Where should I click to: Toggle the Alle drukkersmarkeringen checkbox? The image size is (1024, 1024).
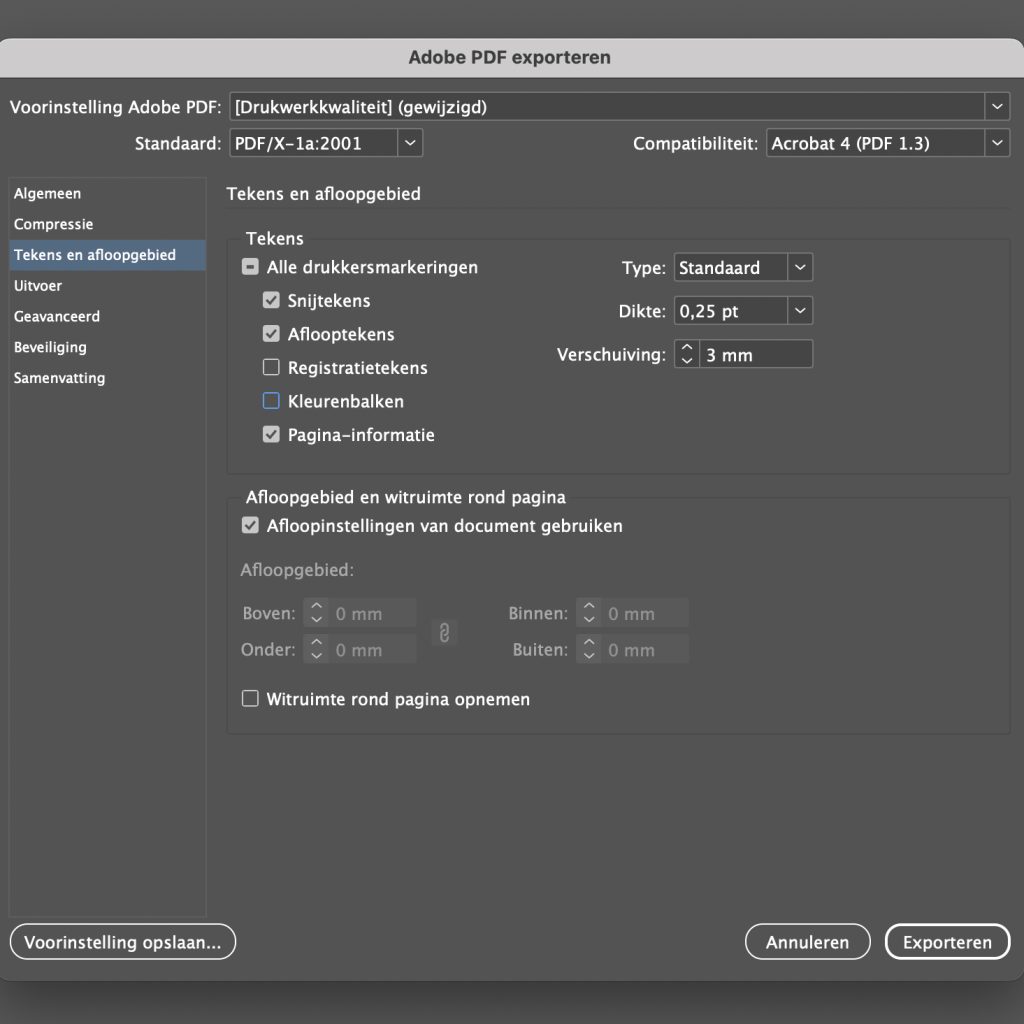(x=250, y=266)
